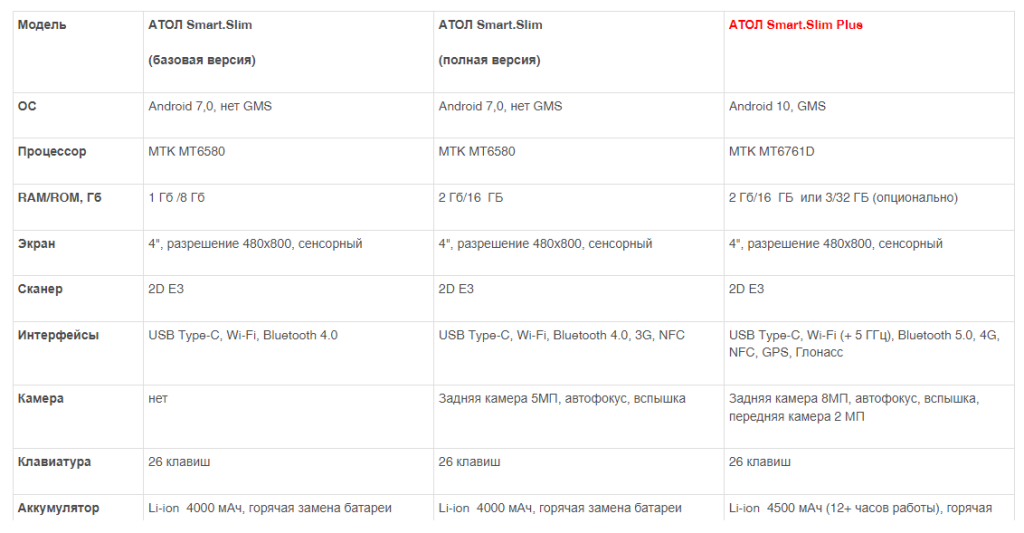Click the Экран row label

pos(38,244)
